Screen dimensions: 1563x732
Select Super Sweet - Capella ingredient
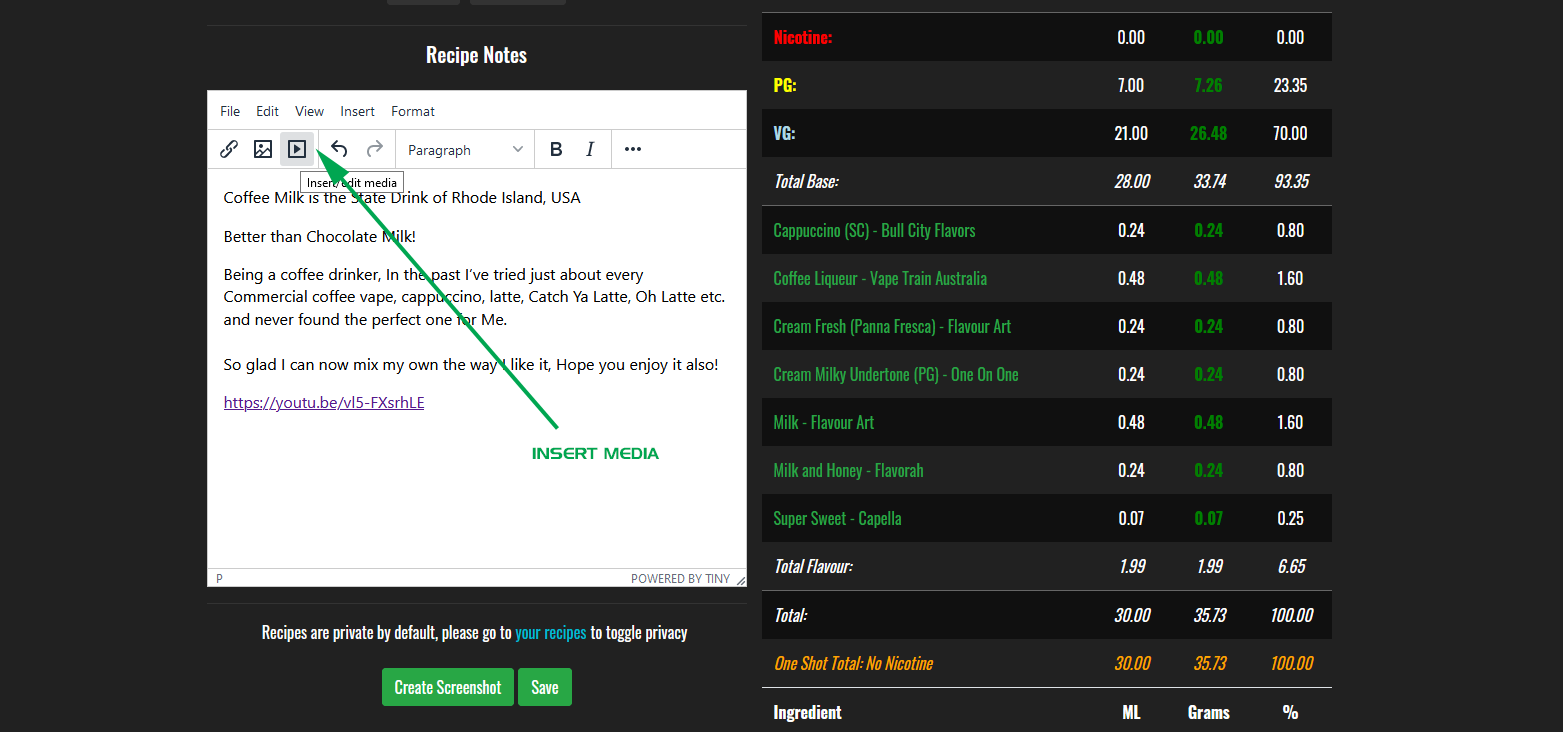(x=837, y=518)
